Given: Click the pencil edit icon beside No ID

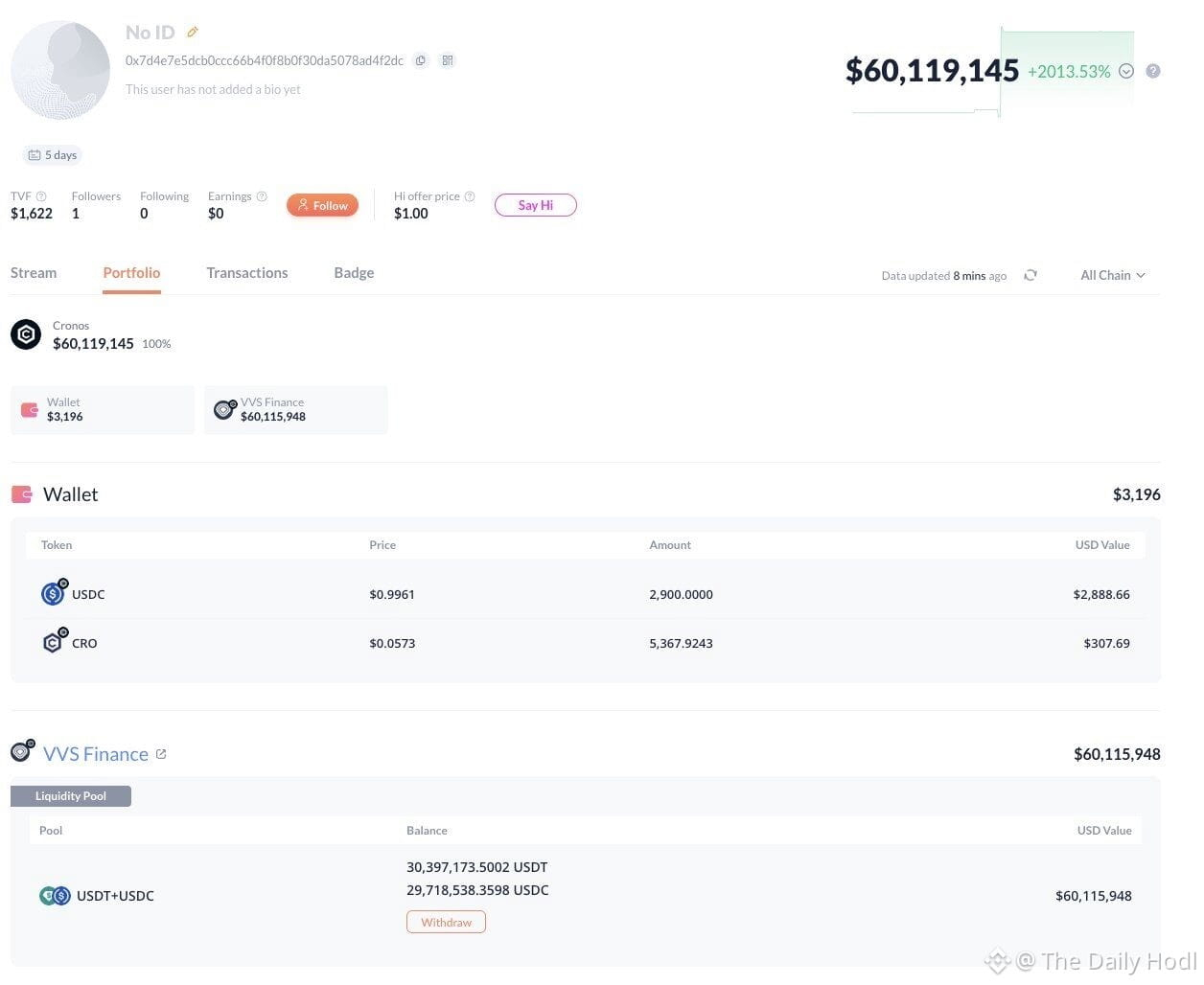Looking at the screenshot, I should tap(193, 32).
